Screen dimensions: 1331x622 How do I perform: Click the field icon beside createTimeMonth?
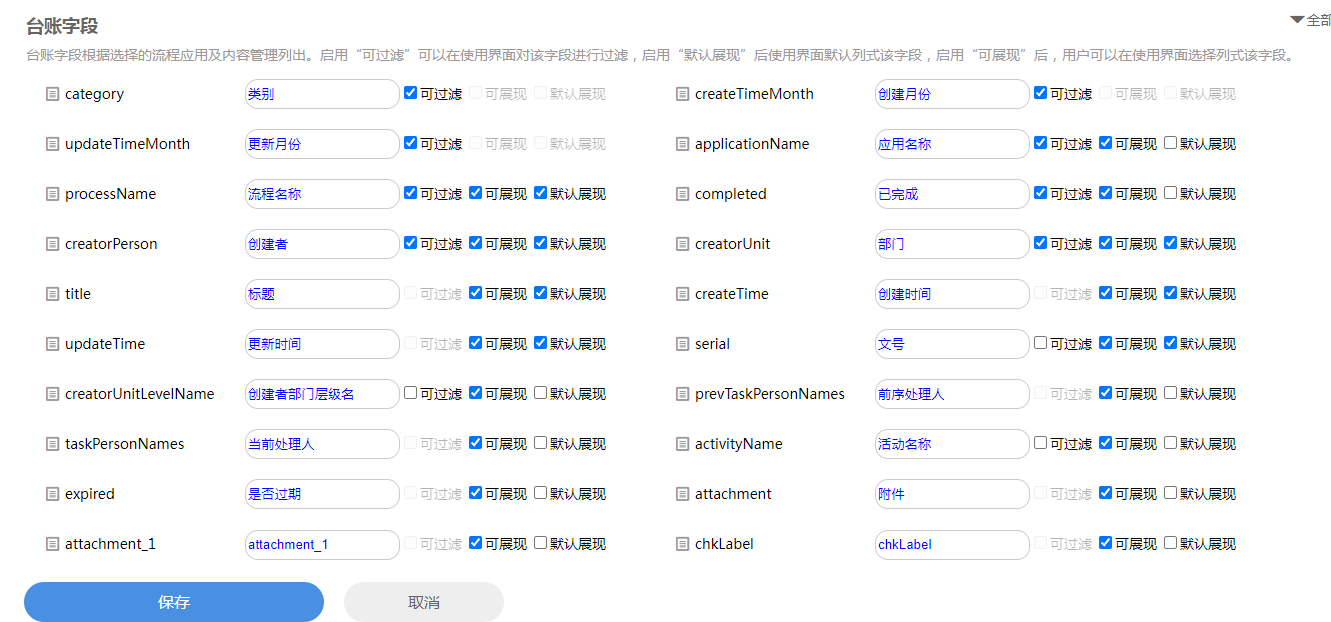683,94
